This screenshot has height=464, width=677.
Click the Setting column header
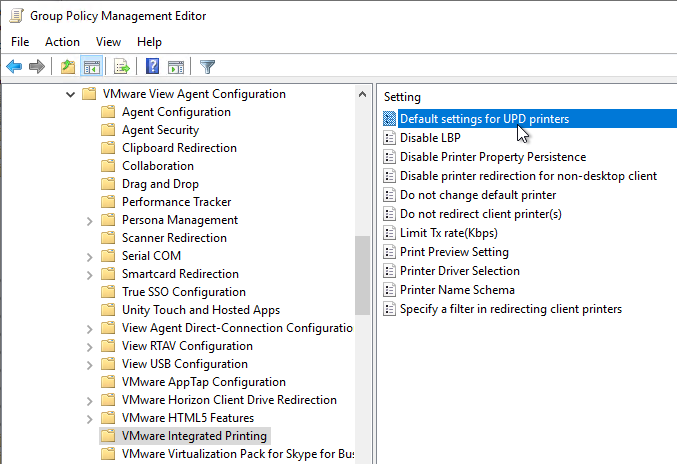[402, 97]
